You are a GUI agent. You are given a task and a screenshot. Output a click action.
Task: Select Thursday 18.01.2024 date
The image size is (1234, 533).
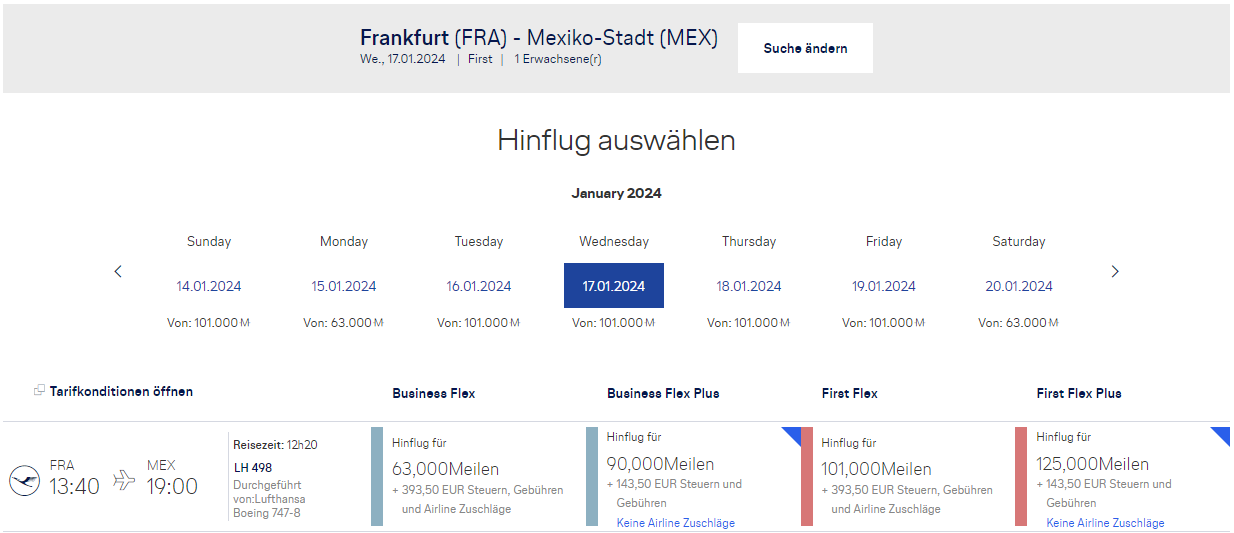(x=749, y=286)
